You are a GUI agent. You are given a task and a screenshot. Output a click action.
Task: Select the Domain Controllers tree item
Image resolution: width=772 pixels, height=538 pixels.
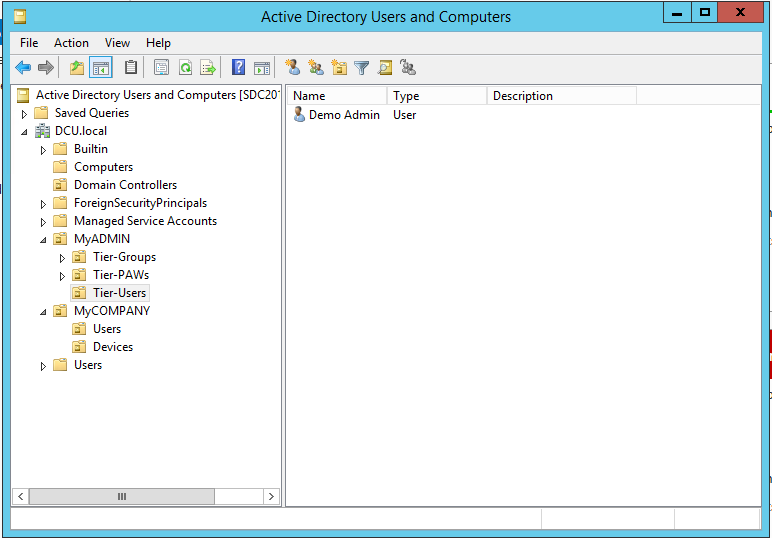point(125,185)
